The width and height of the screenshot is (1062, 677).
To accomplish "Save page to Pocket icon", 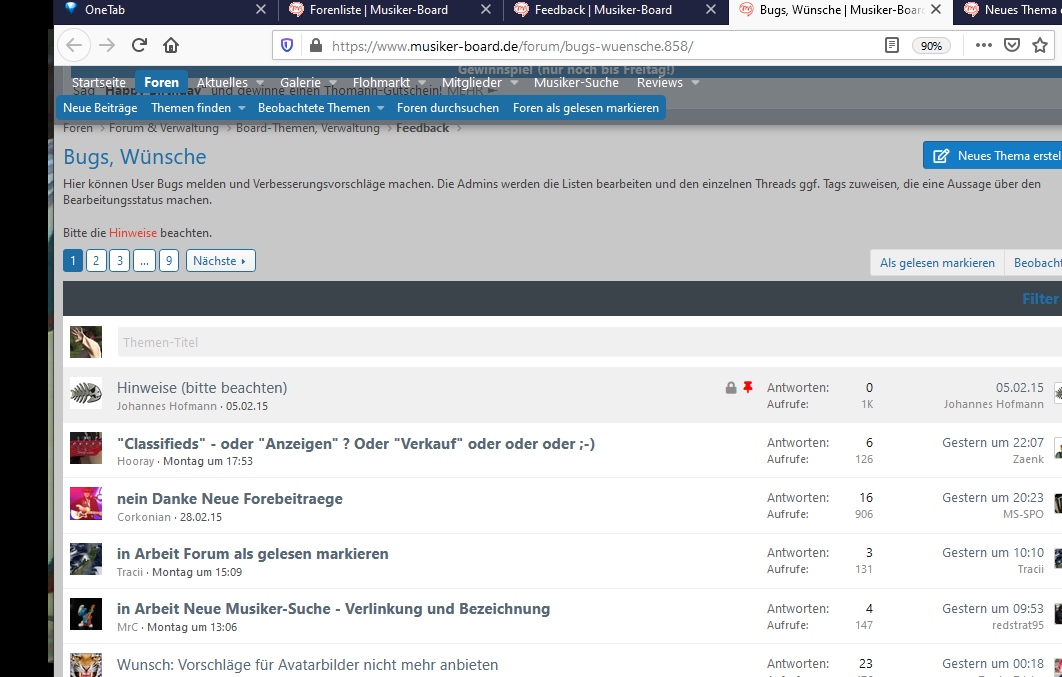I will (x=1012, y=46).
